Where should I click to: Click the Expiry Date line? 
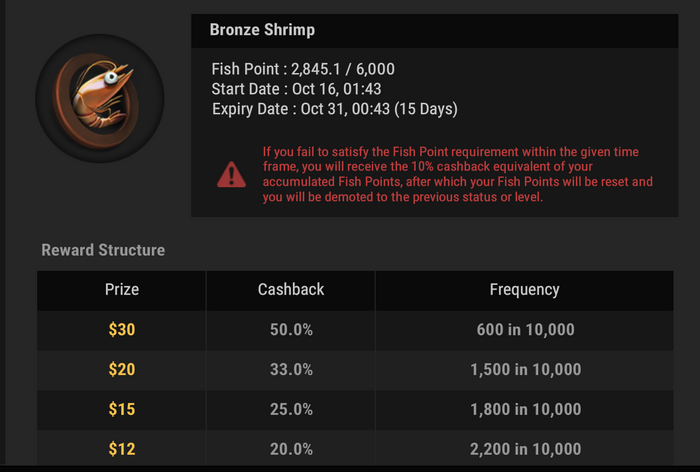point(334,109)
